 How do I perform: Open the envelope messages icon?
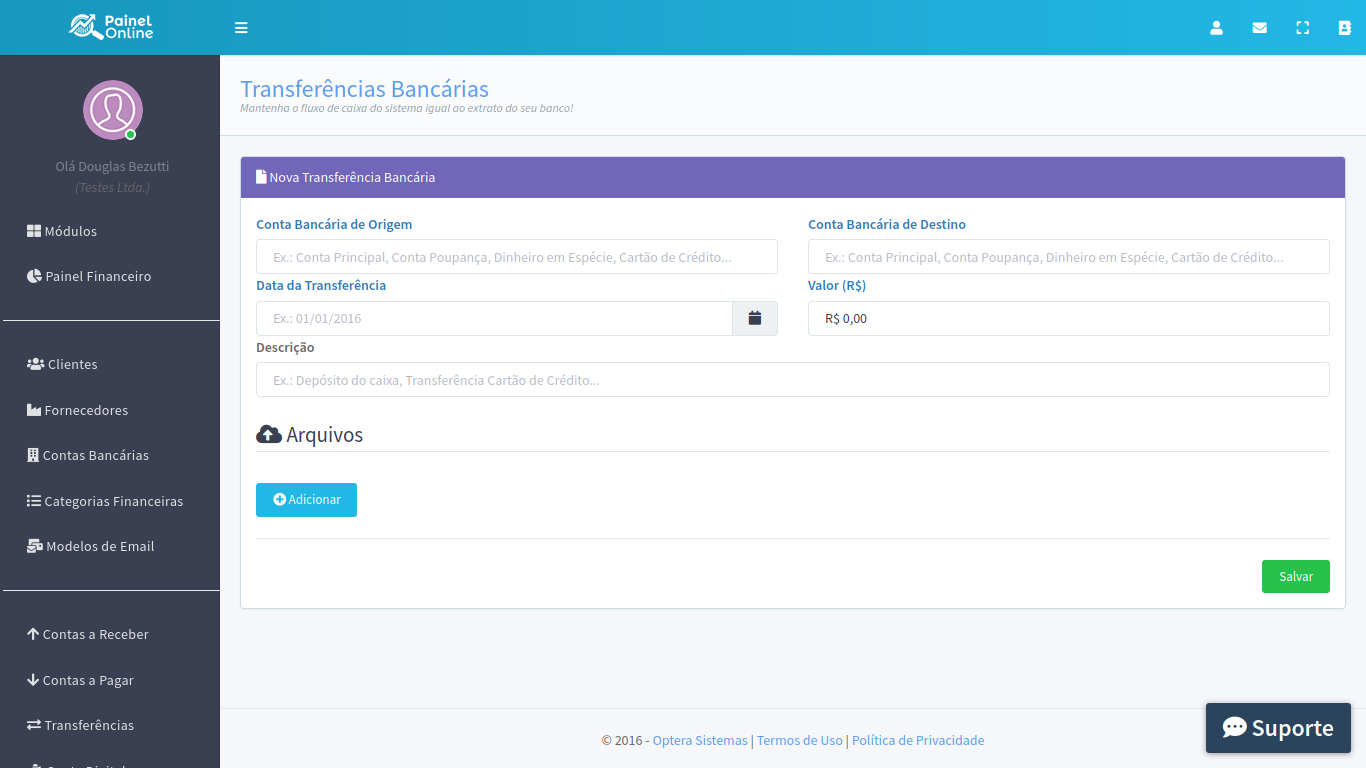coord(1259,28)
